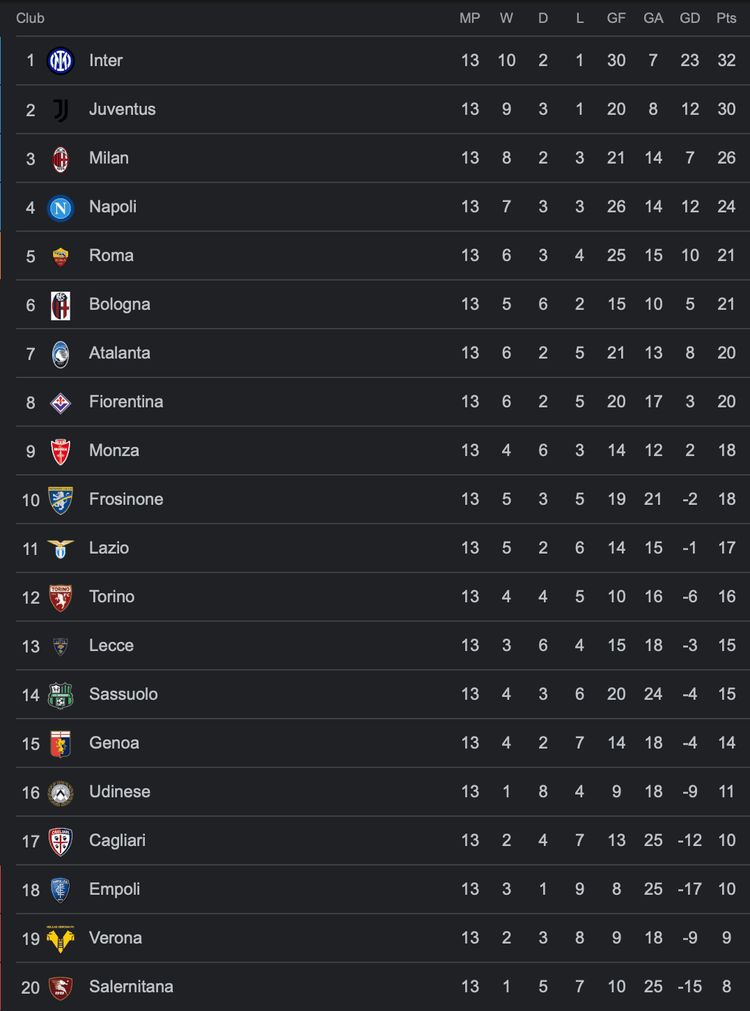Click the Inter club crest icon
Viewport: 750px width, 1011px height.
click(x=61, y=61)
